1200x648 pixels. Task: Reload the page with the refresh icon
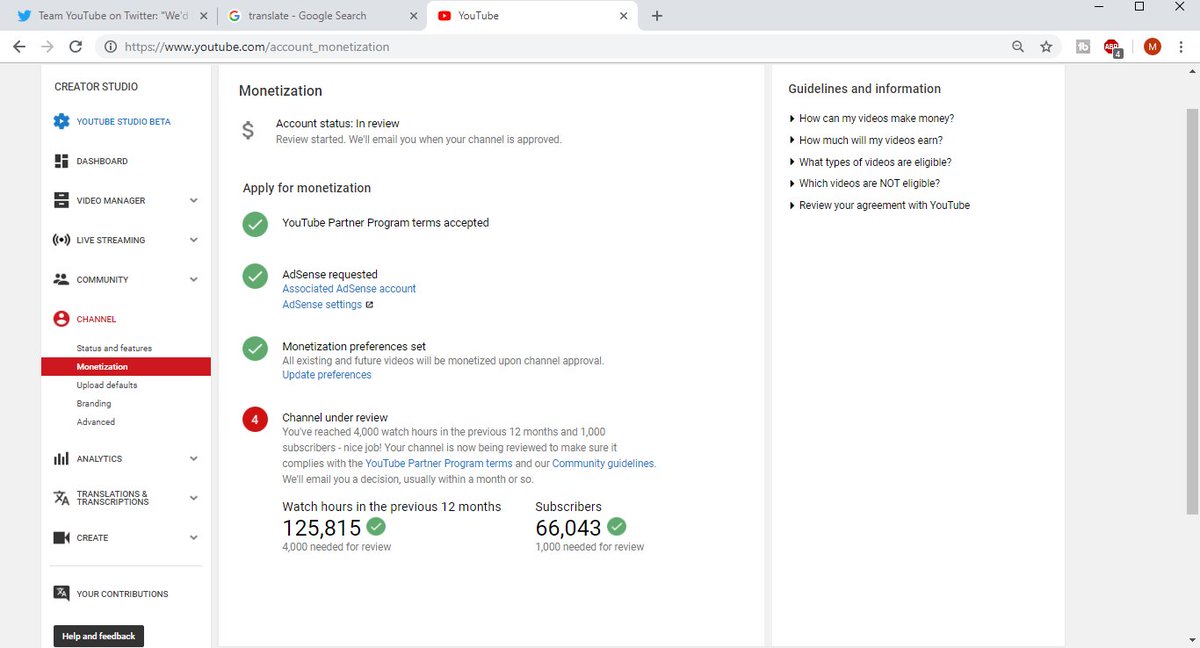(x=75, y=46)
